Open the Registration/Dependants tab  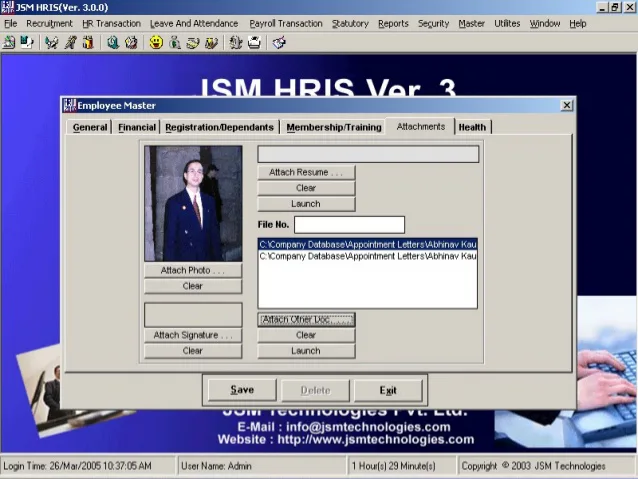[219, 127]
